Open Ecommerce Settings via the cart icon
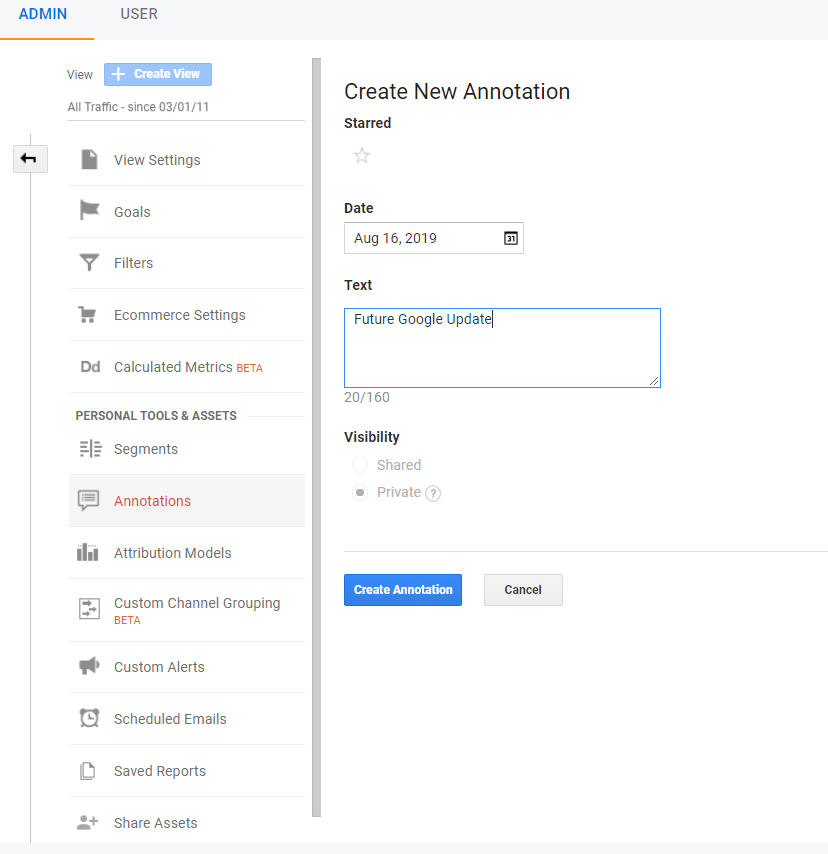Viewport: 828px width, 854px height. point(89,314)
